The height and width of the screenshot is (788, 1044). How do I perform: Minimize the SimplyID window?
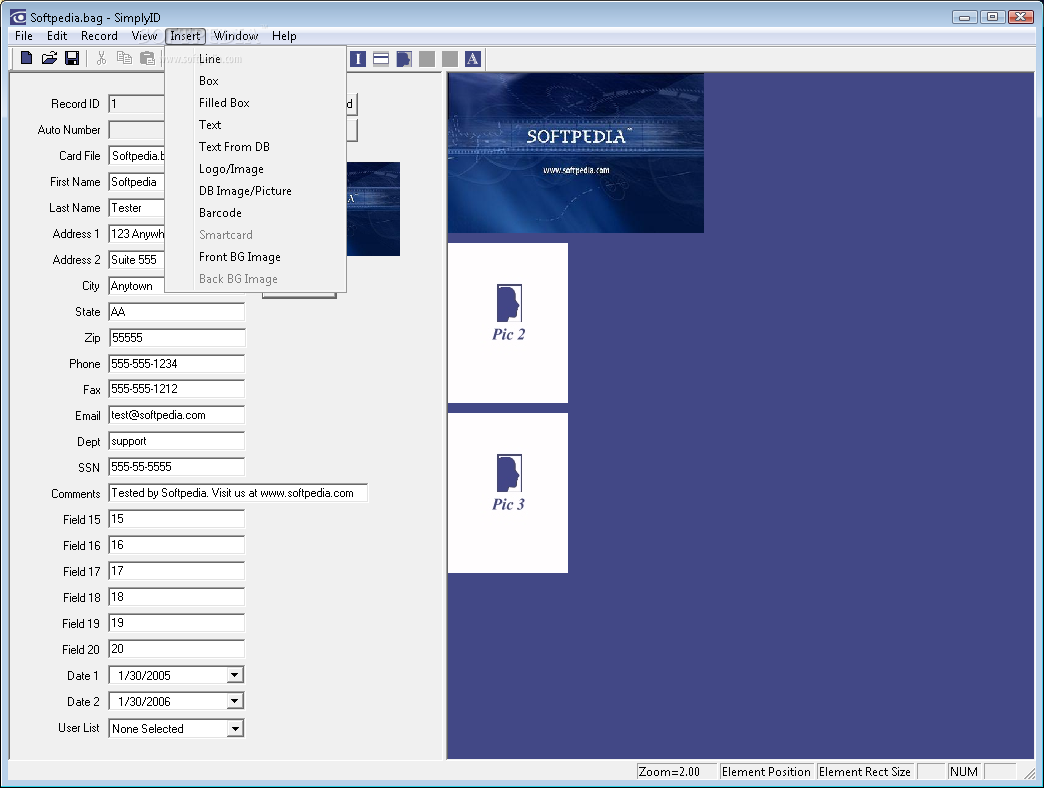point(965,17)
